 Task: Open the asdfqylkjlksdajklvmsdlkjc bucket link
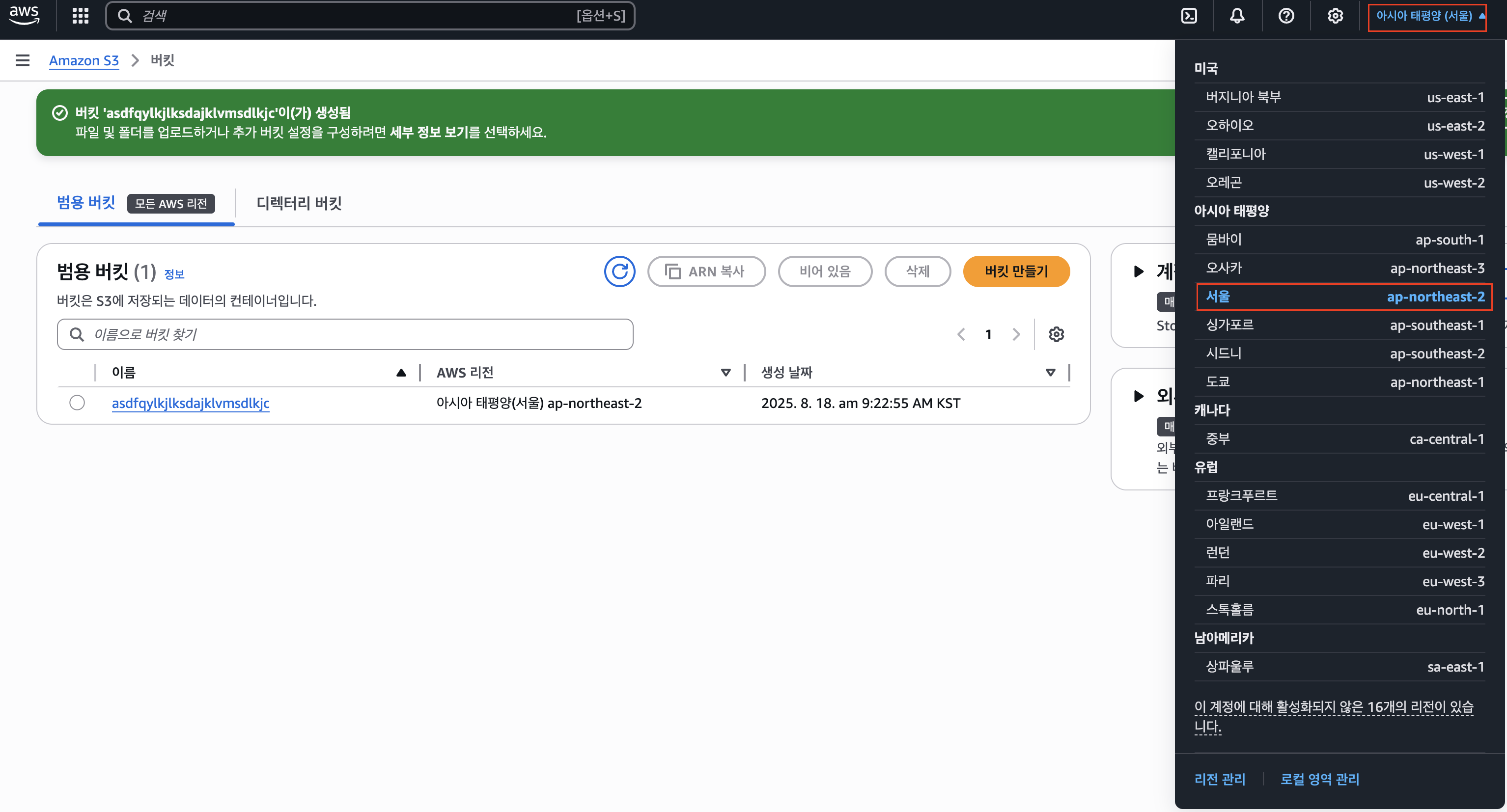click(x=190, y=403)
